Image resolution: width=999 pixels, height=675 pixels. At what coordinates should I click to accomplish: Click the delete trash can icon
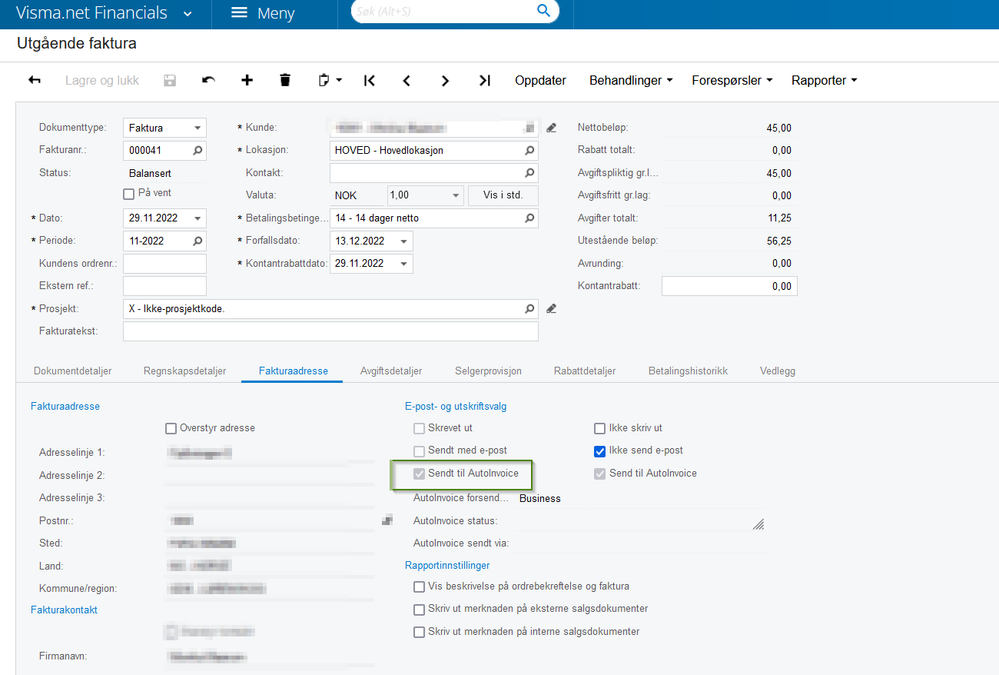tap(285, 80)
